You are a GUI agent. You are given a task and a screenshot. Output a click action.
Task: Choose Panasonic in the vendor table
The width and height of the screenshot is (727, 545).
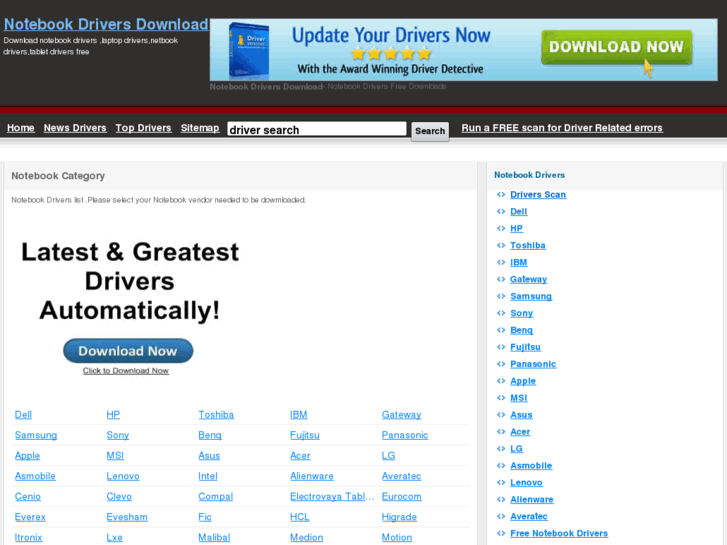405,435
